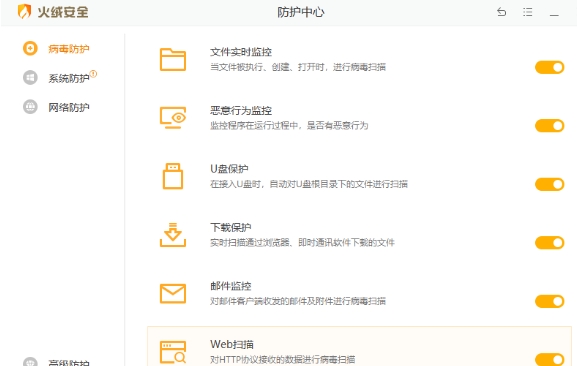The height and width of the screenshot is (366, 577).
Task: Open 文件实时监控 settings title
Action: (241, 52)
